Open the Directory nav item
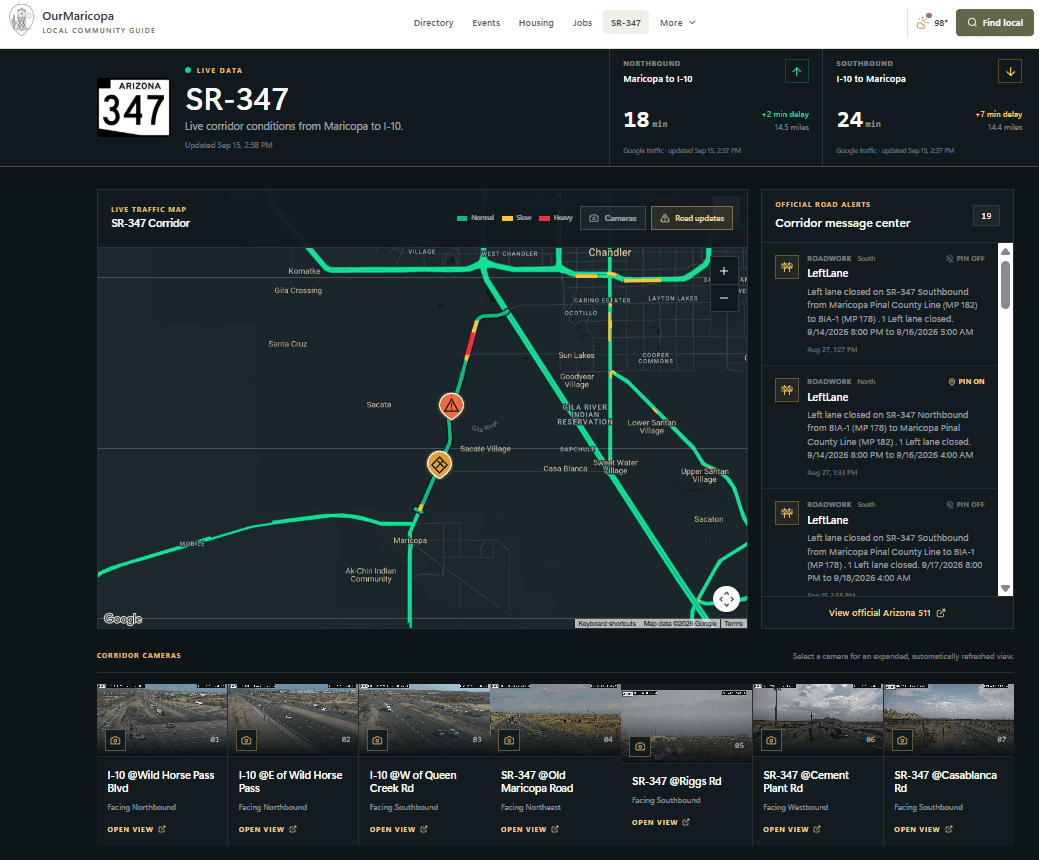 click(x=433, y=23)
